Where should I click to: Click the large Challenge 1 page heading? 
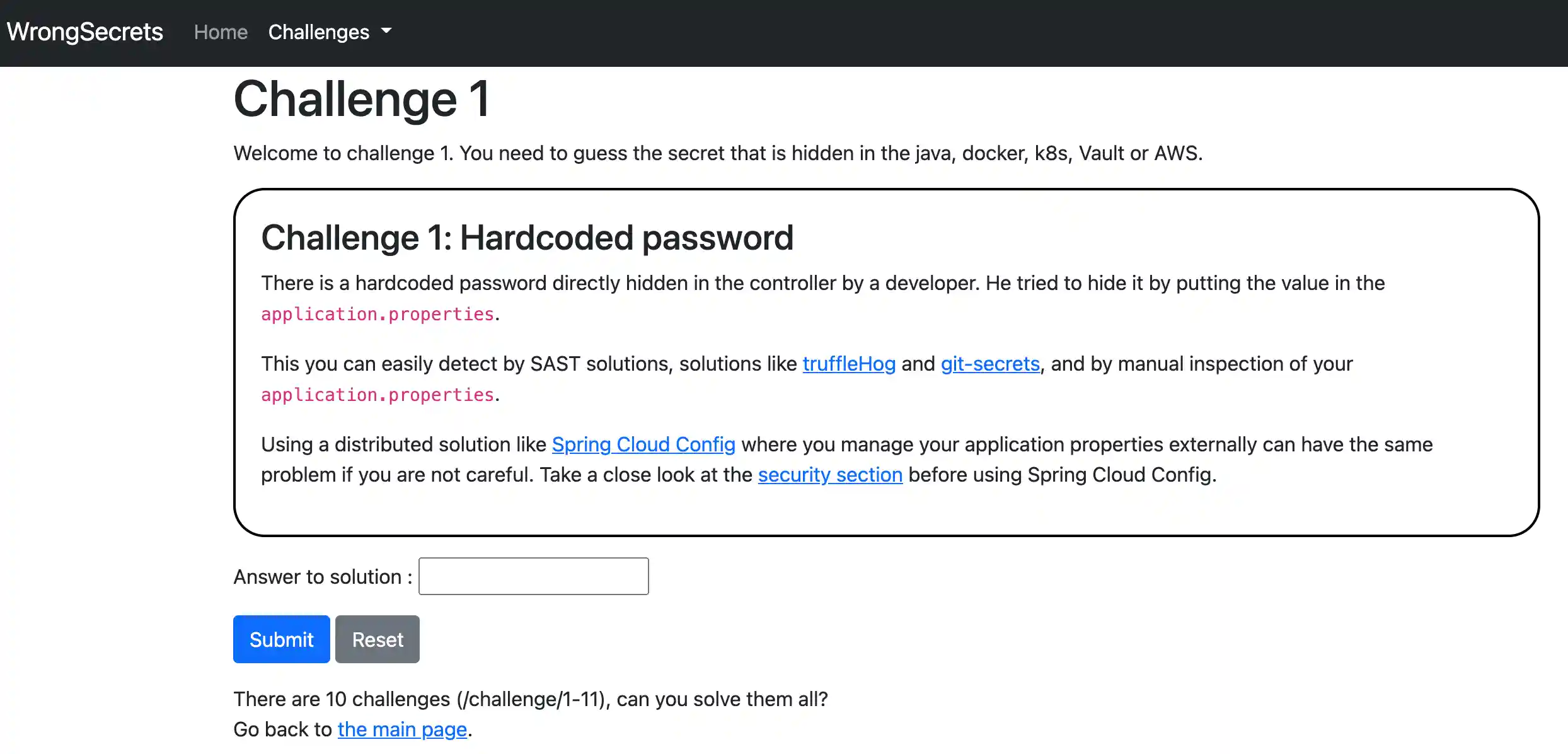coord(361,99)
